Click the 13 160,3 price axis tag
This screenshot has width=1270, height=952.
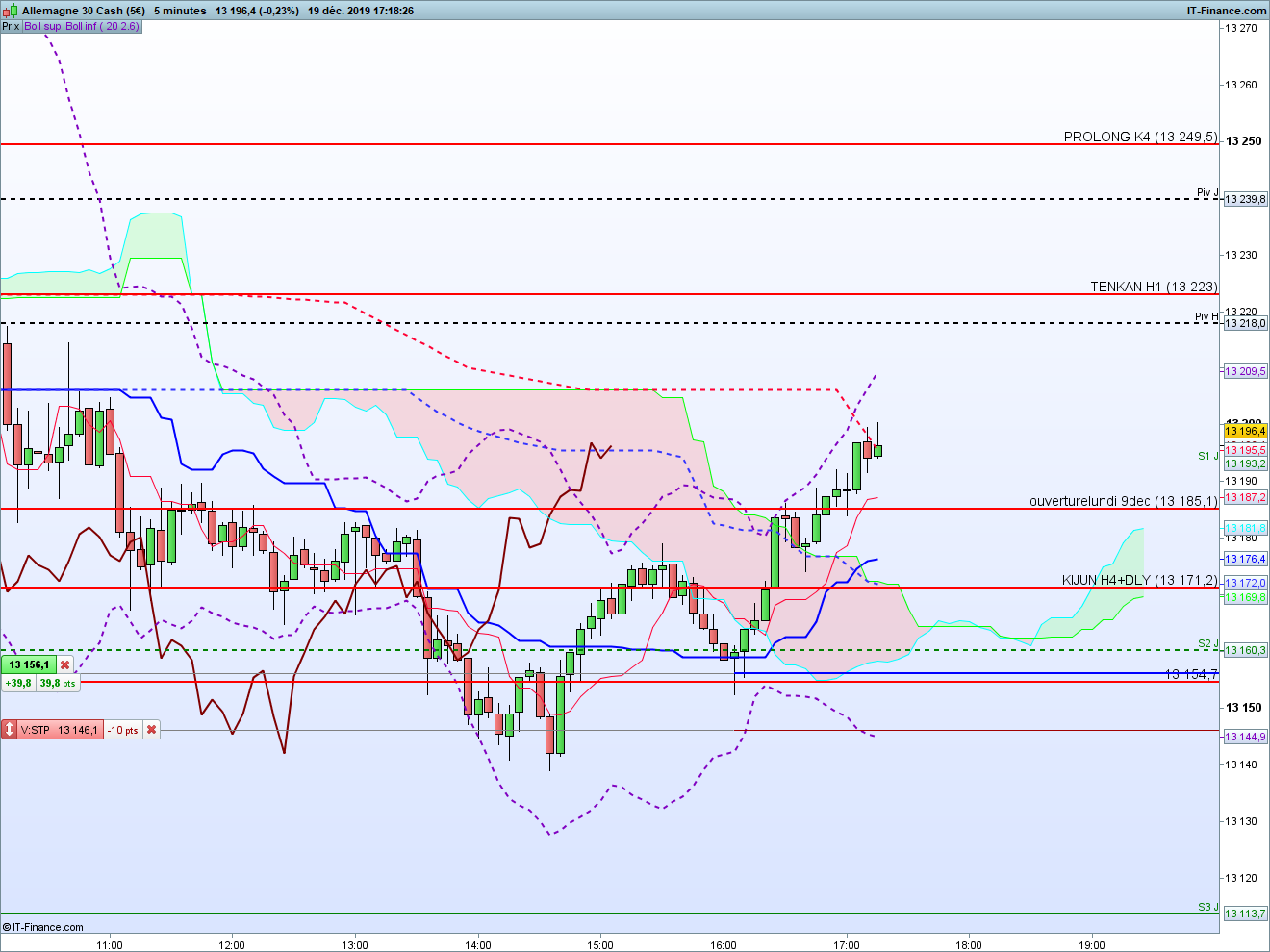pos(1245,650)
